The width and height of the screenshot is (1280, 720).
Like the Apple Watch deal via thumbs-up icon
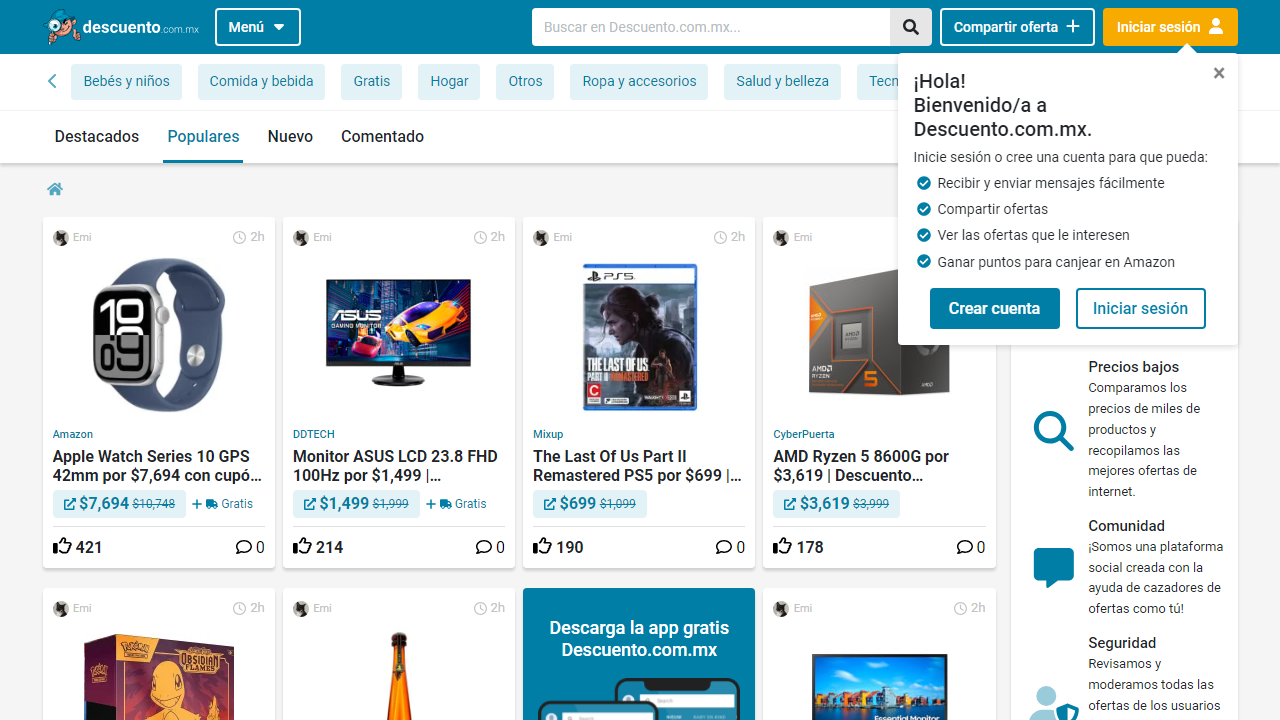61,545
